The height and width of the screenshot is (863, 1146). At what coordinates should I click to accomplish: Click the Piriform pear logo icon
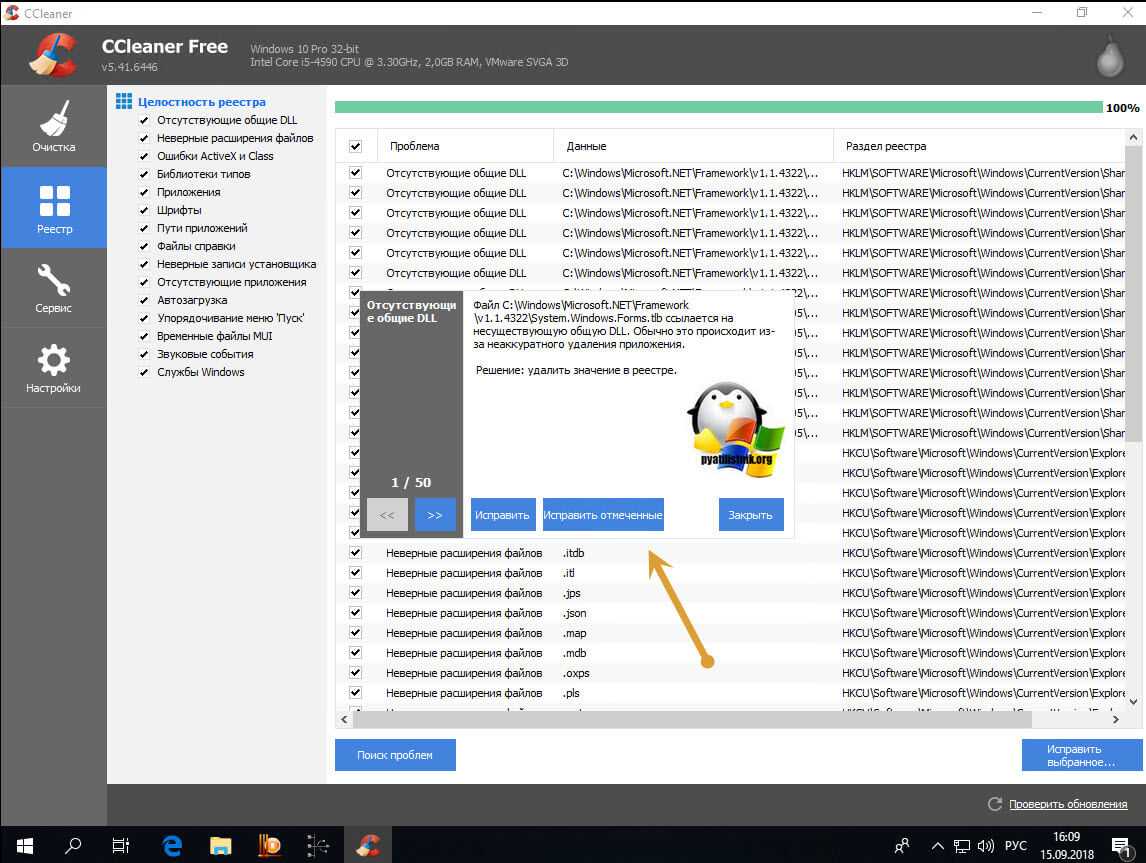tap(1110, 57)
